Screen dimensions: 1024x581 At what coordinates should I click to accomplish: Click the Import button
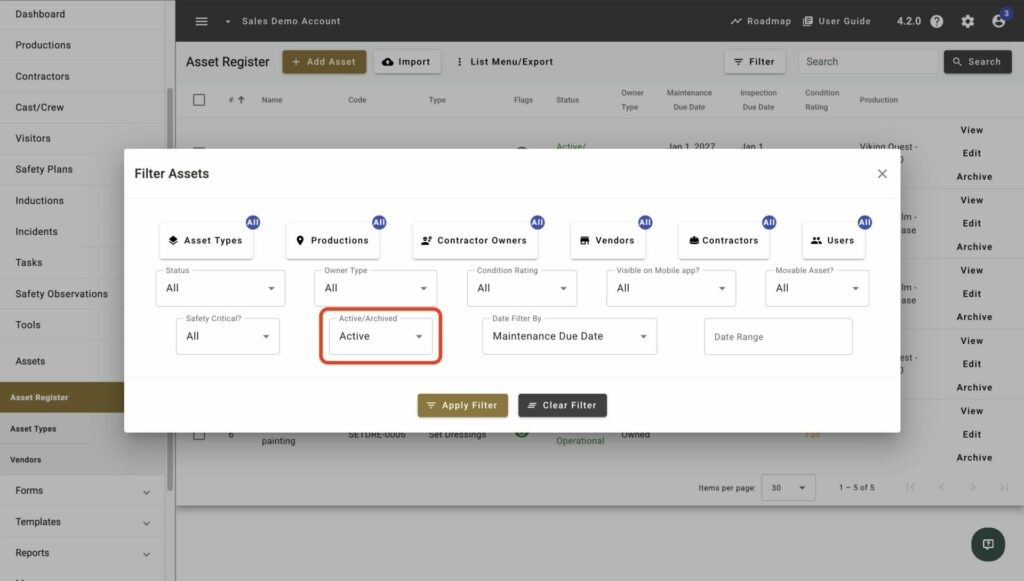click(407, 62)
